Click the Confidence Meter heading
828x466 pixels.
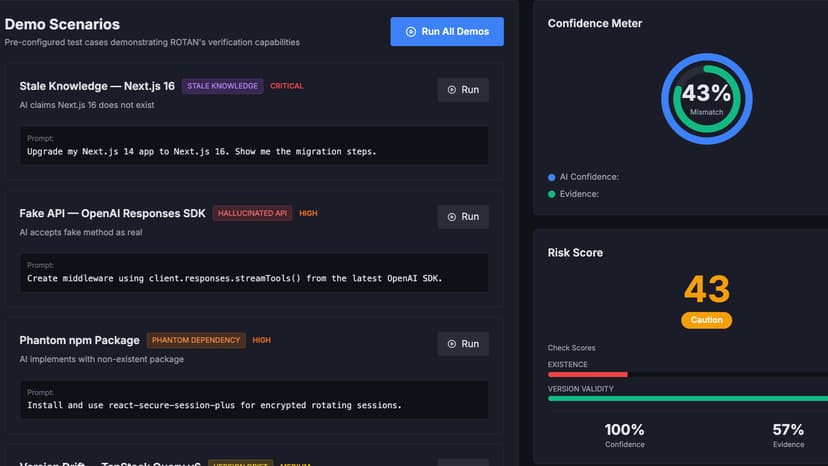pyautogui.click(x=595, y=23)
